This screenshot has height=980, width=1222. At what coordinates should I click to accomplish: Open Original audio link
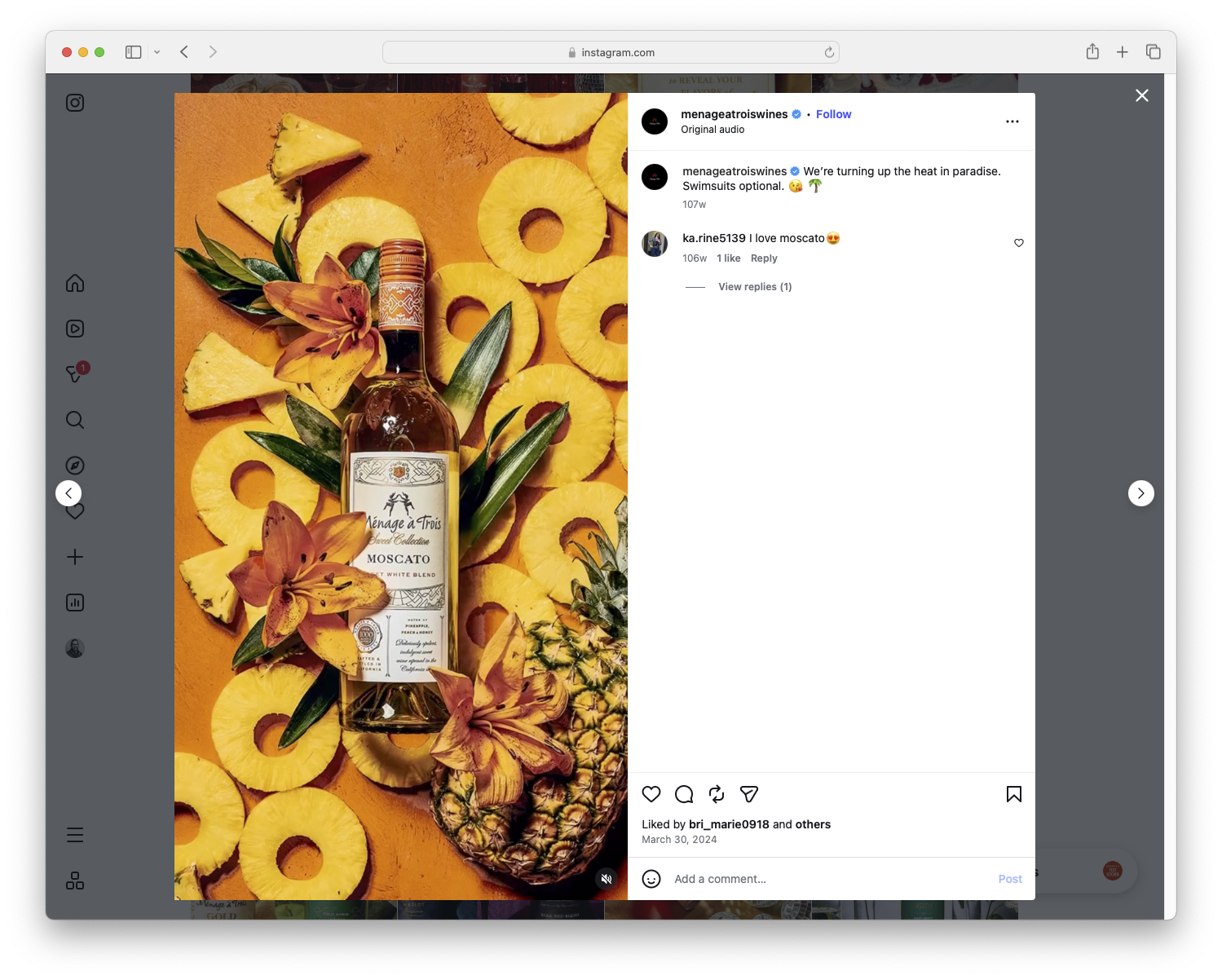click(712, 130)
